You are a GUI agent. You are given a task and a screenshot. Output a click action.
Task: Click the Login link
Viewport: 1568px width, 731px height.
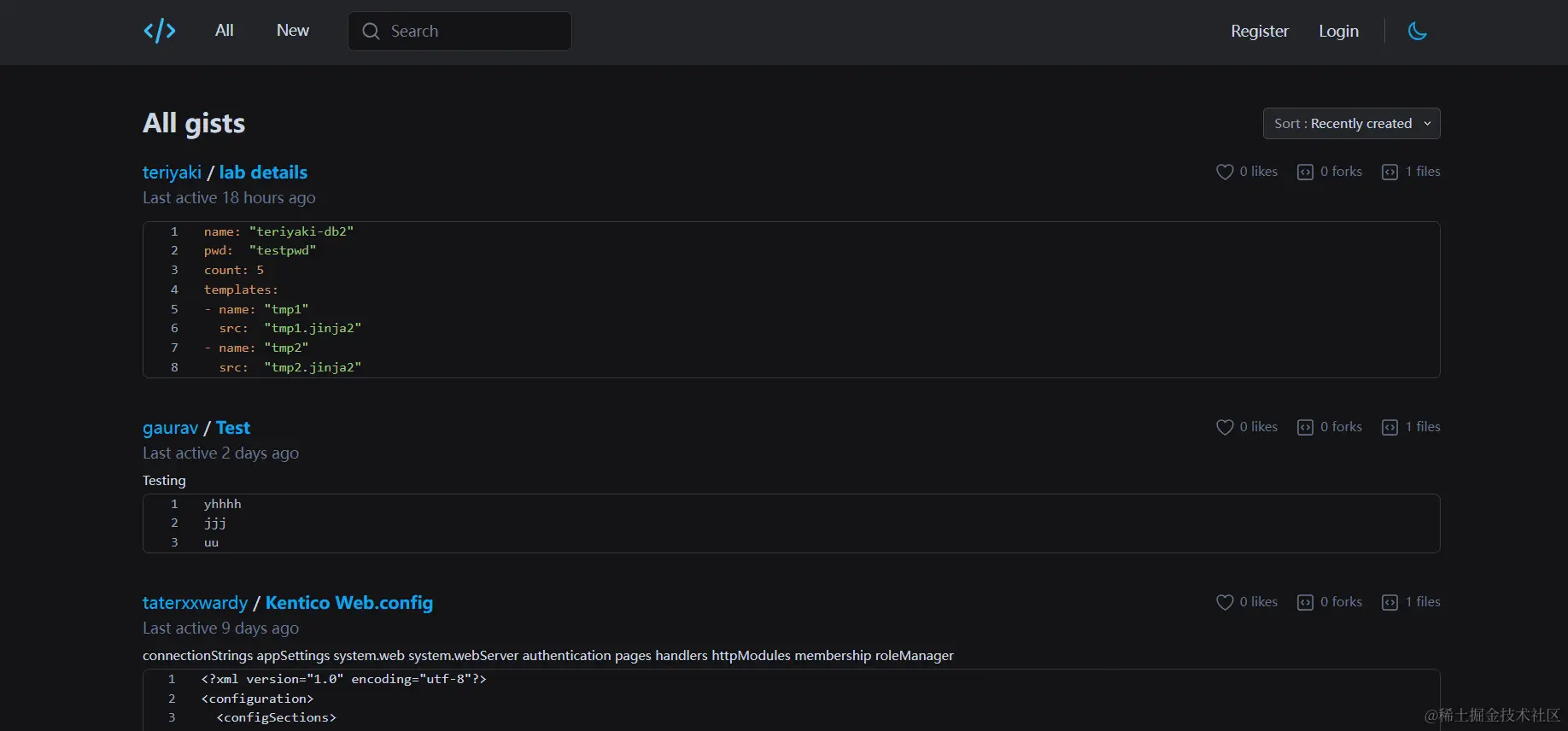tap(1338, 32)
